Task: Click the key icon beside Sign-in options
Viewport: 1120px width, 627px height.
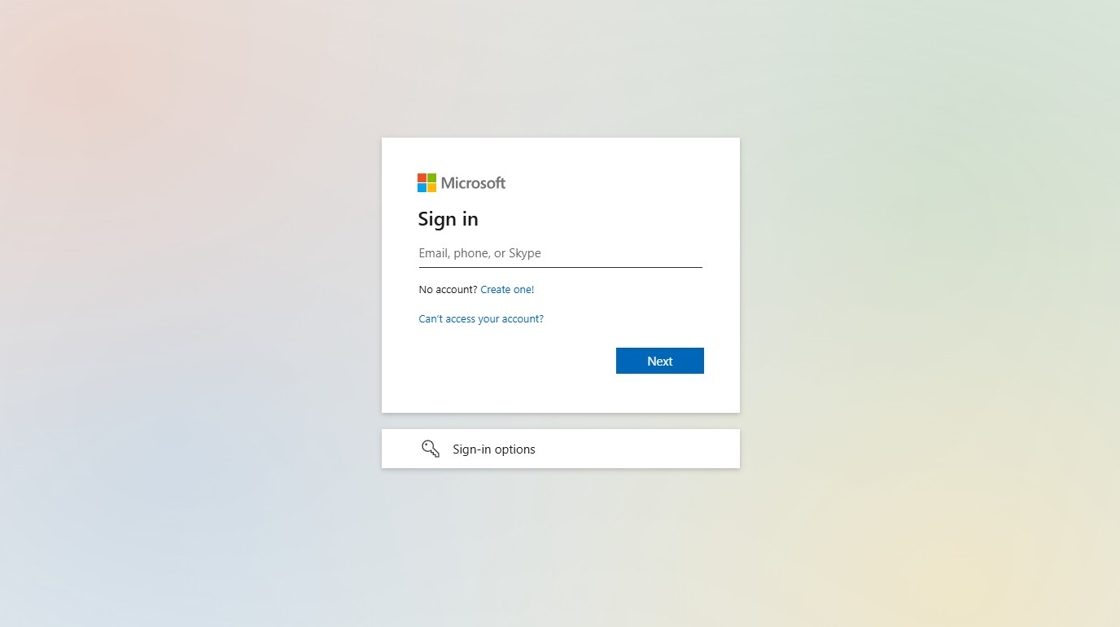Action: (430, 448)
